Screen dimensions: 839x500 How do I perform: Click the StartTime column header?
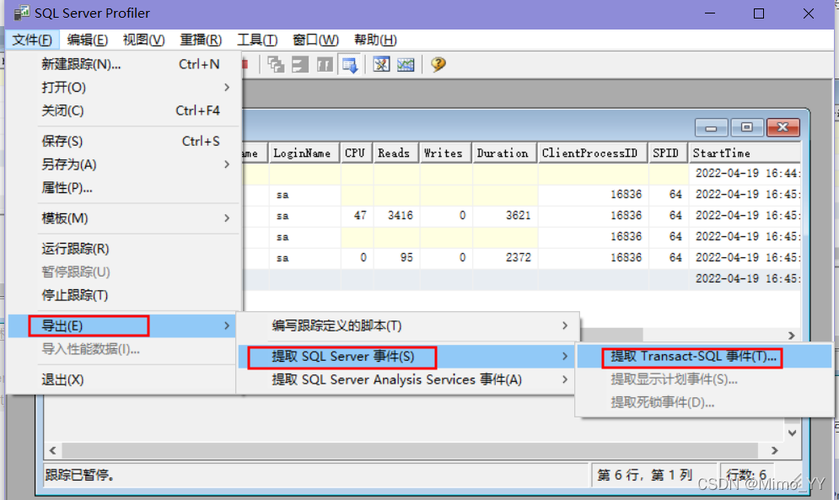tap(720, 153)
